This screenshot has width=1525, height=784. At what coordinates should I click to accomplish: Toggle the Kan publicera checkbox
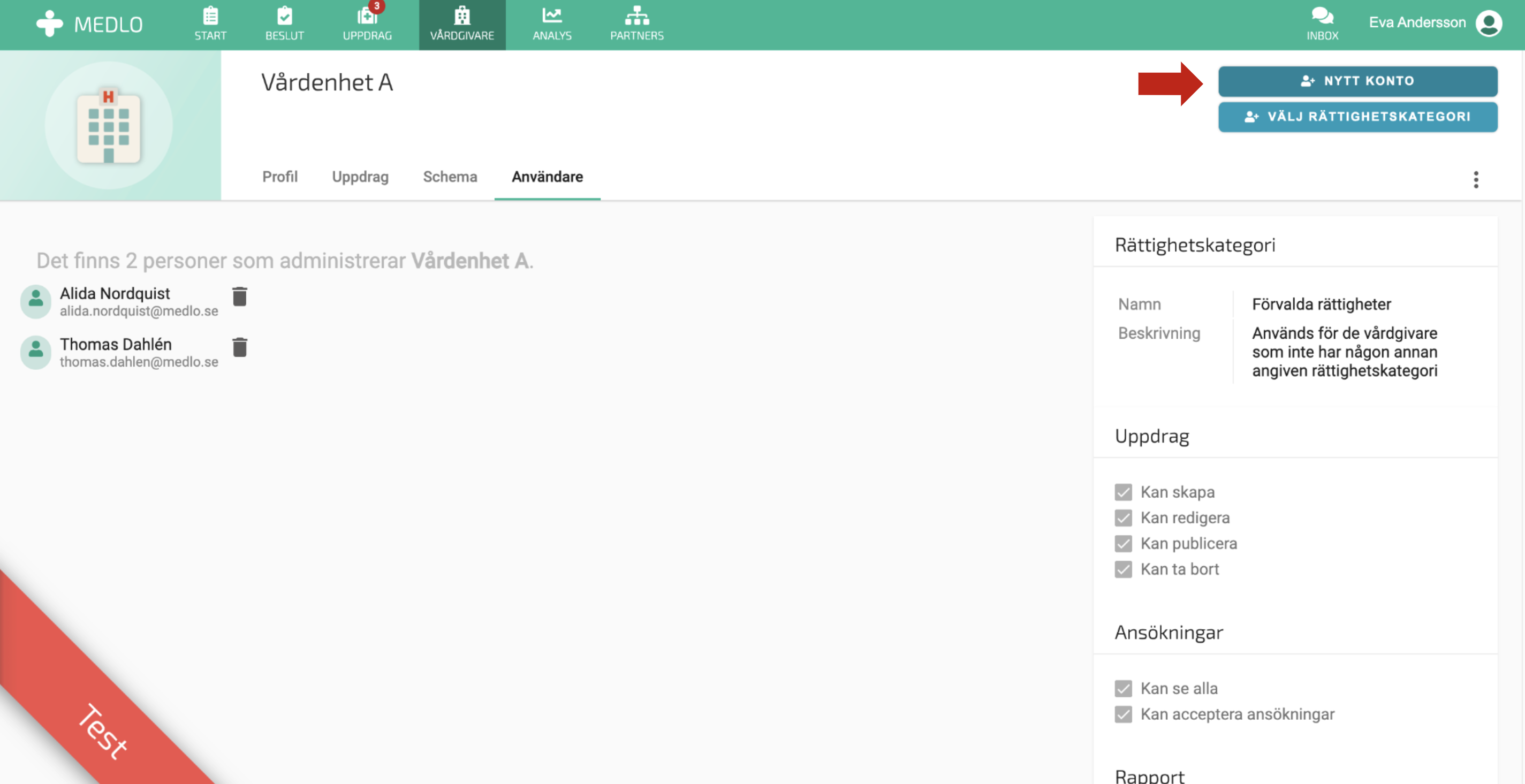1123,543
